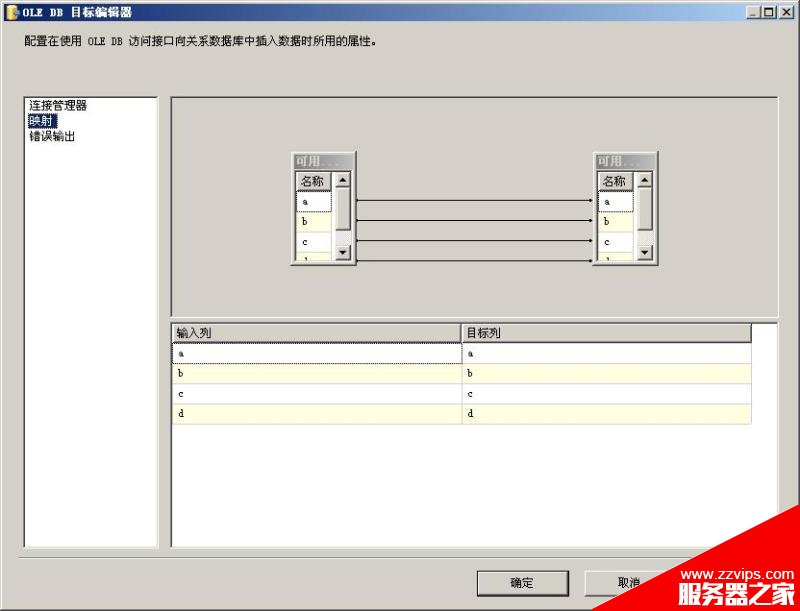Image resolution: width=800 pixels, height=611 pixels.
Task: Open the input column cell in row b
Action: click(x=317, y=374)
